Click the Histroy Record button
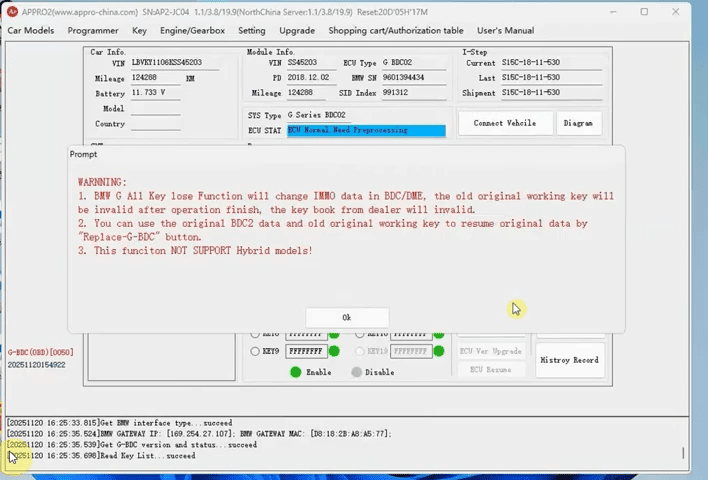Screen dimensions: 708x480 click(x=569, y=360)
